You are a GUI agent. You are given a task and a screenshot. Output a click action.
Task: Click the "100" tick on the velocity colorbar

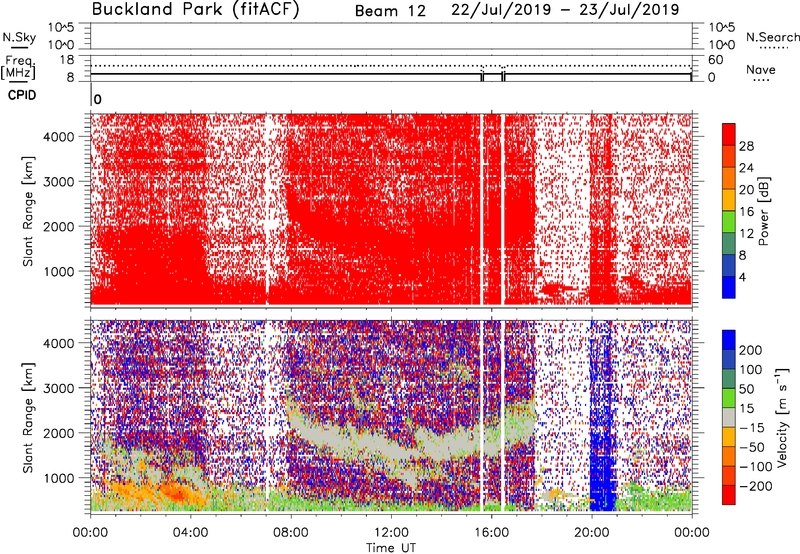751,369
